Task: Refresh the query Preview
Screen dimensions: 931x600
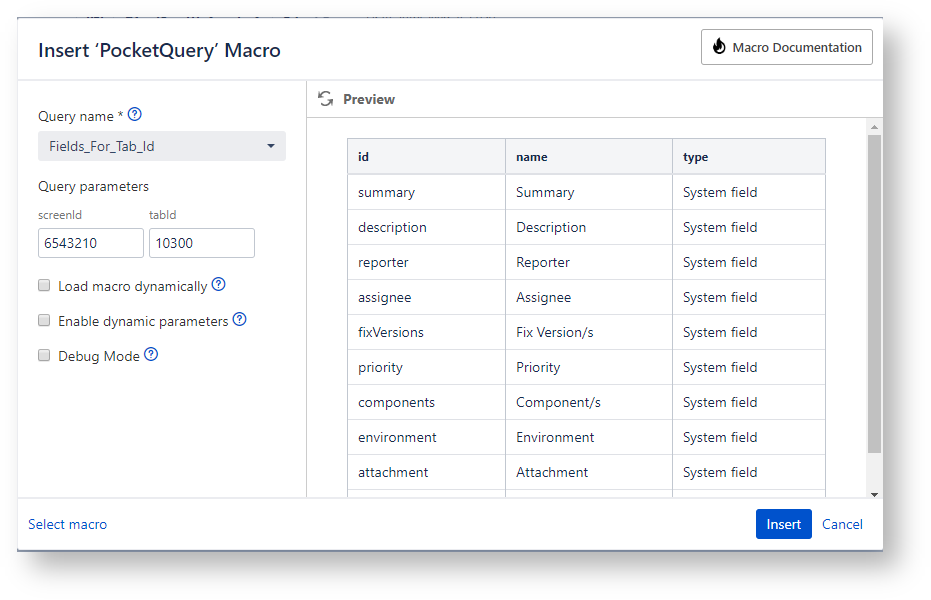Action: point(323,98)
